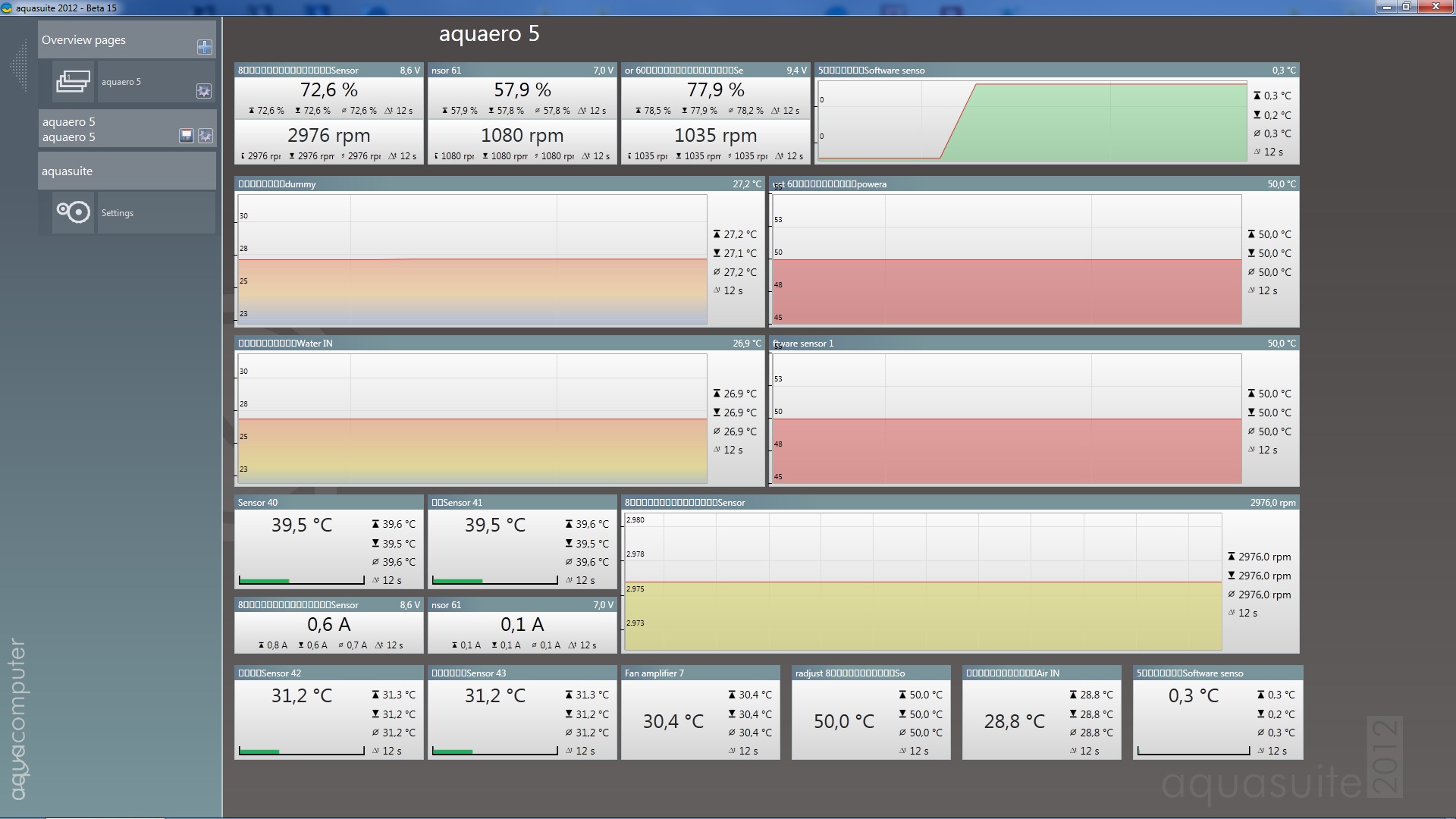Save aquaero 5 device with floppy disk icon

click(x=186, y=136)
